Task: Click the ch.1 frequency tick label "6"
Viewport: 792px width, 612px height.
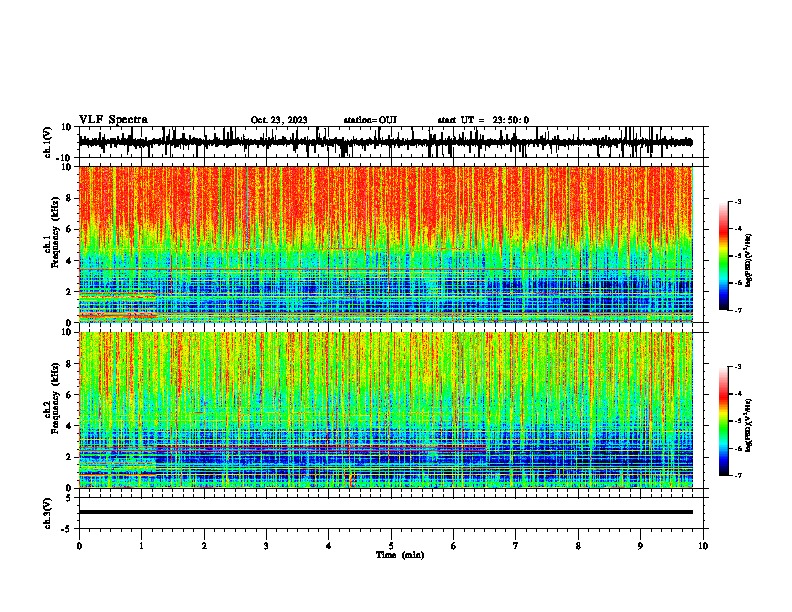Action: click(x=69, y=229)
